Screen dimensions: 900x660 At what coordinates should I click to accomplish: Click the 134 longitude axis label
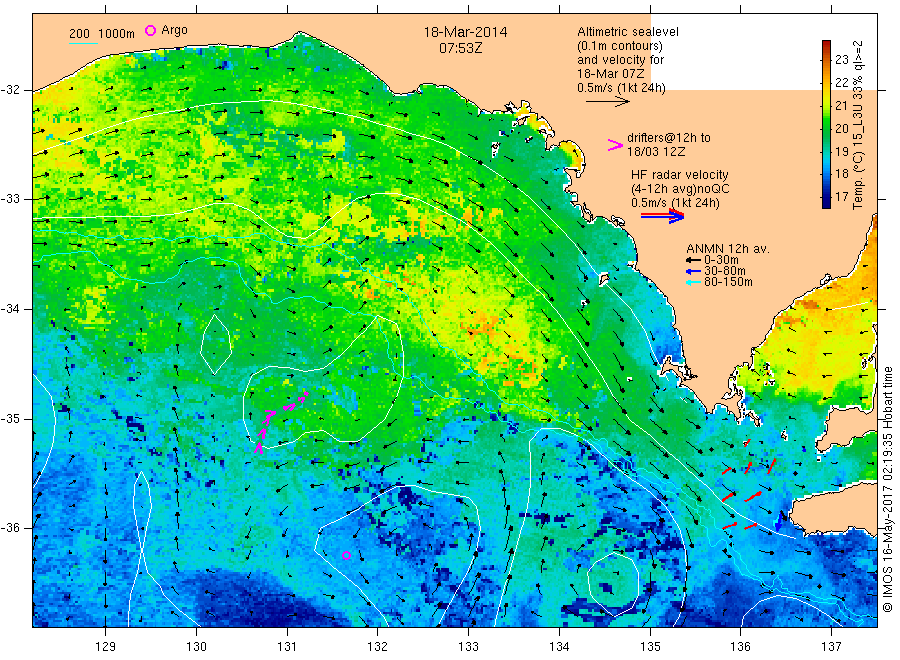[559, 647]
